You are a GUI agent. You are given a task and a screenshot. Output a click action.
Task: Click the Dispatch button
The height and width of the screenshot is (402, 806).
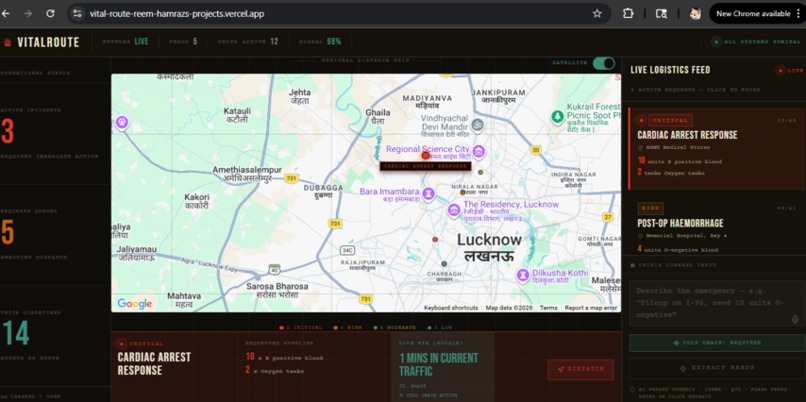pos(580,369)
